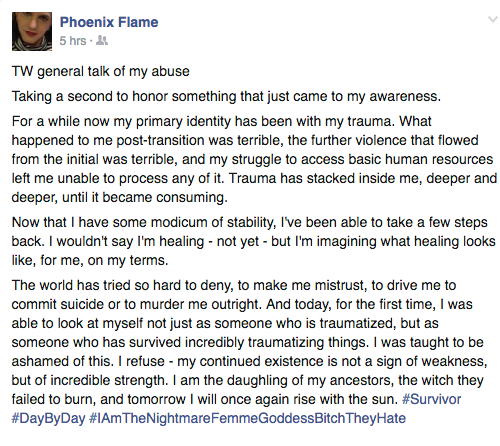Screen dimensions: 500x446
Task: Click the paragraph beginning Now that I have
Action: click(253, 241)
